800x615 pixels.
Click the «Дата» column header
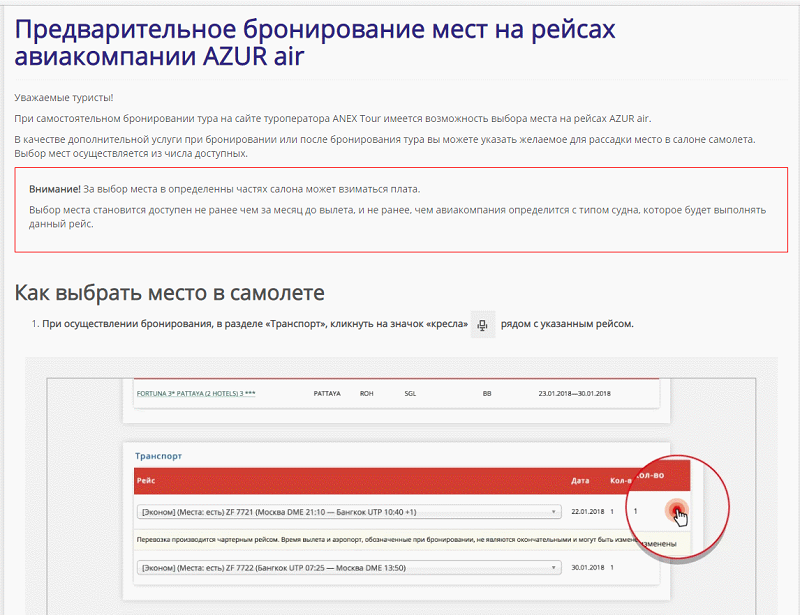(580, 481)
